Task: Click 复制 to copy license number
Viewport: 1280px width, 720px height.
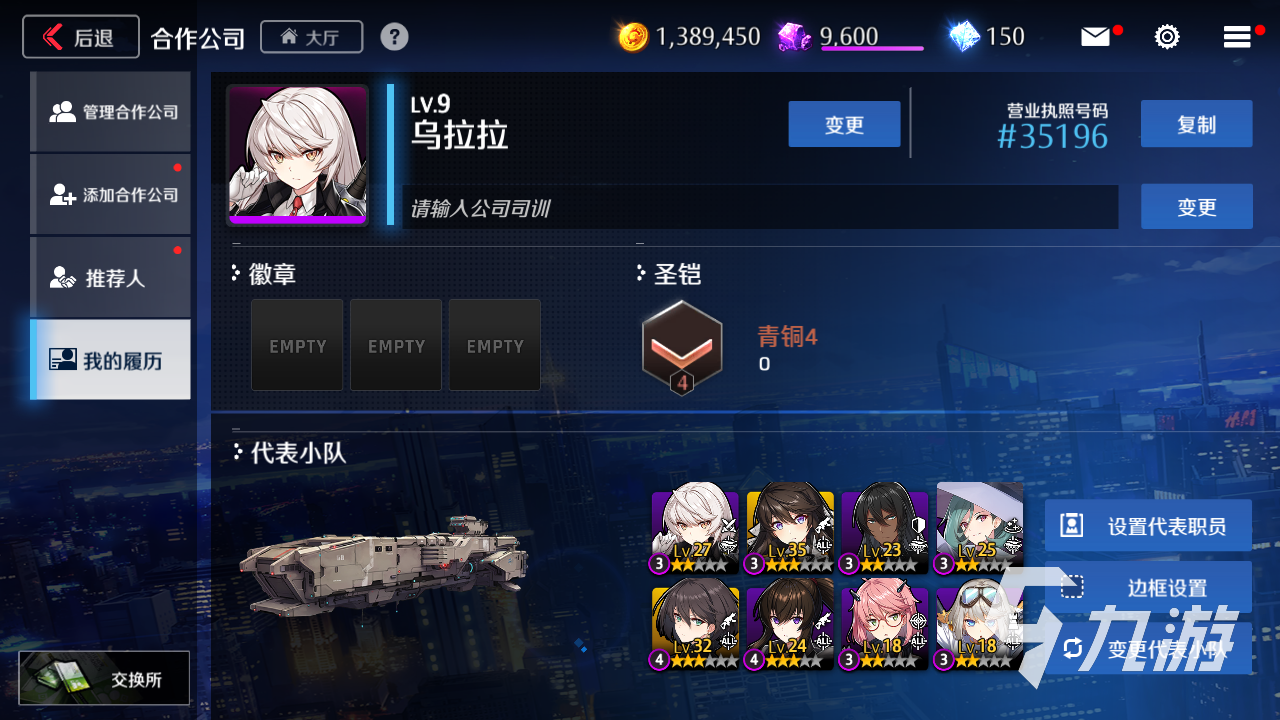Action: click(x=1196, y=124)
